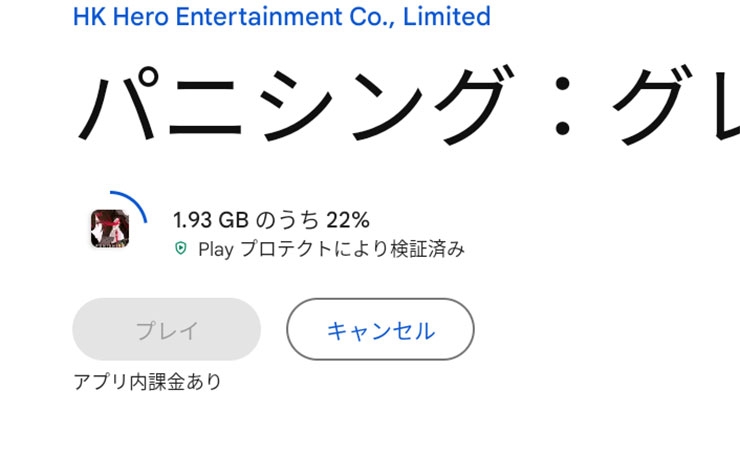Click the truncated グレ title portion
Screen dimensions: 740x455
point(676,105)
